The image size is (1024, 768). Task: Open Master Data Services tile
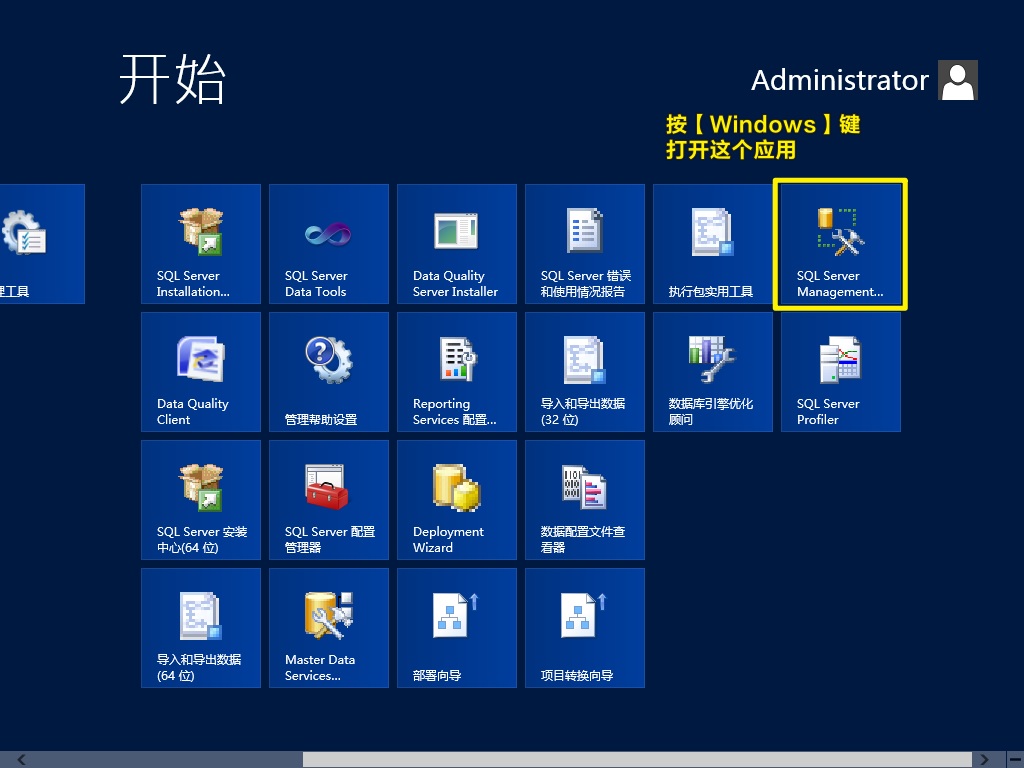329,628
